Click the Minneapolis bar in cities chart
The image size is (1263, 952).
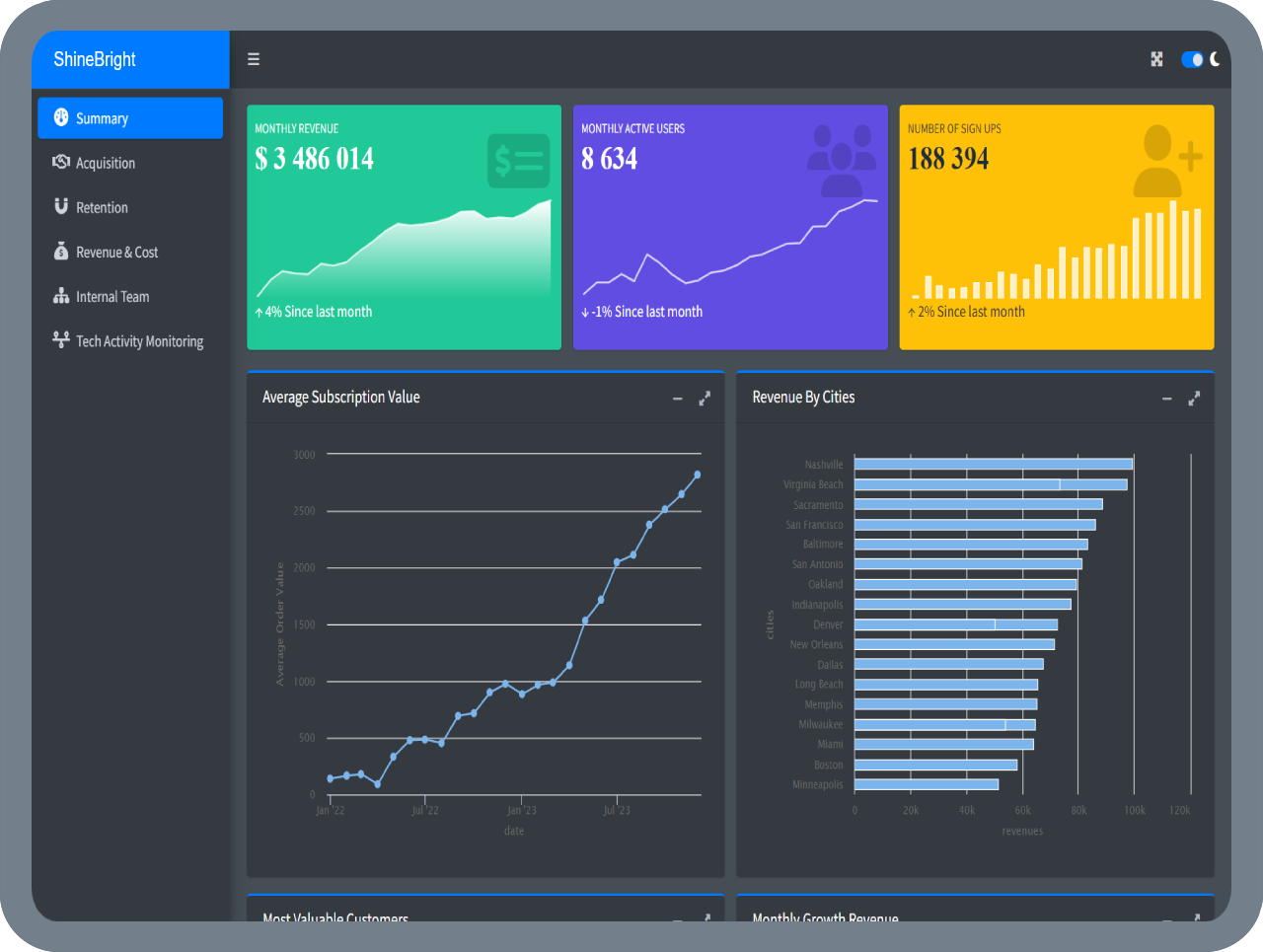[x=927, y=784]
